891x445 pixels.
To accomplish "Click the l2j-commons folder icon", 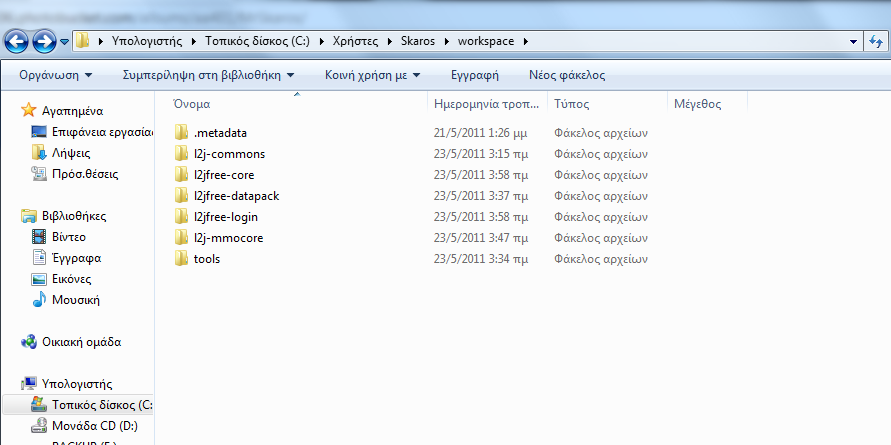I will [x=181, y=154].
